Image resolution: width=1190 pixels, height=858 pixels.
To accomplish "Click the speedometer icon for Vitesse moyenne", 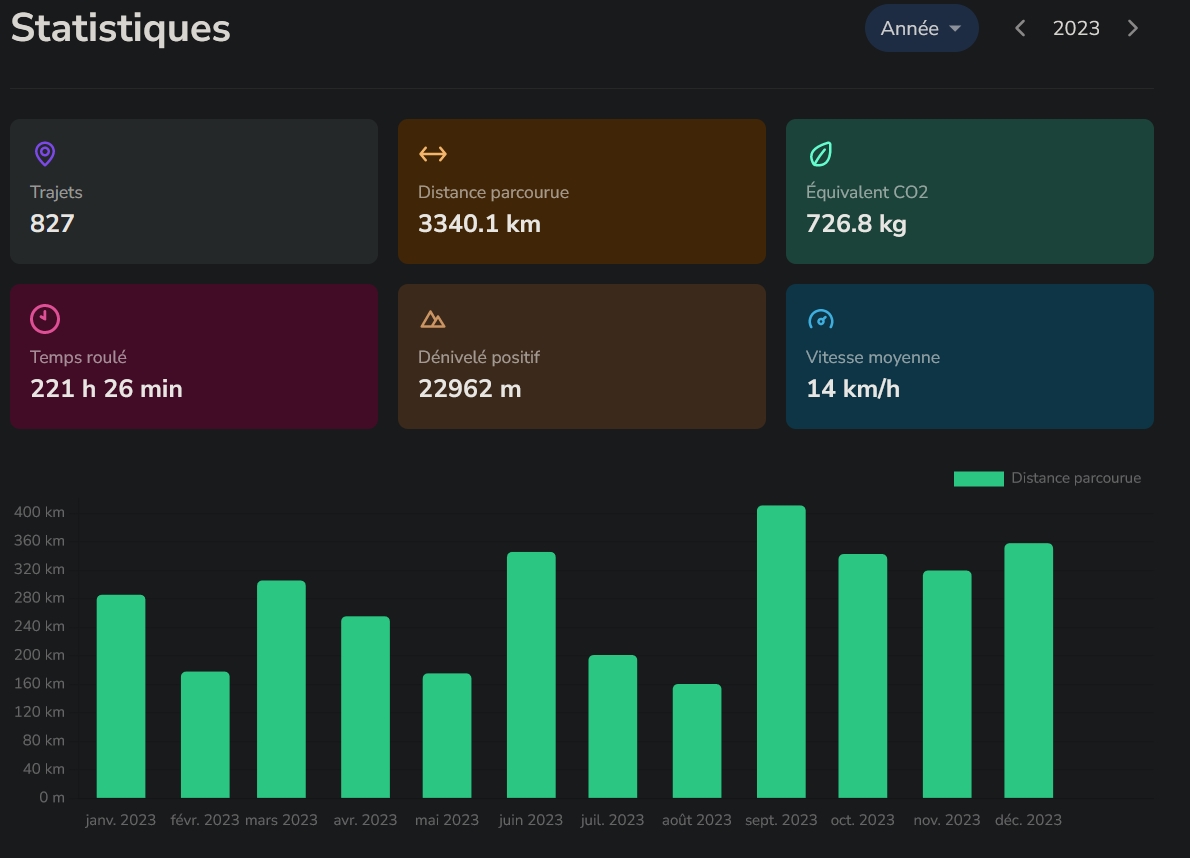I will (x=820, y=319).
